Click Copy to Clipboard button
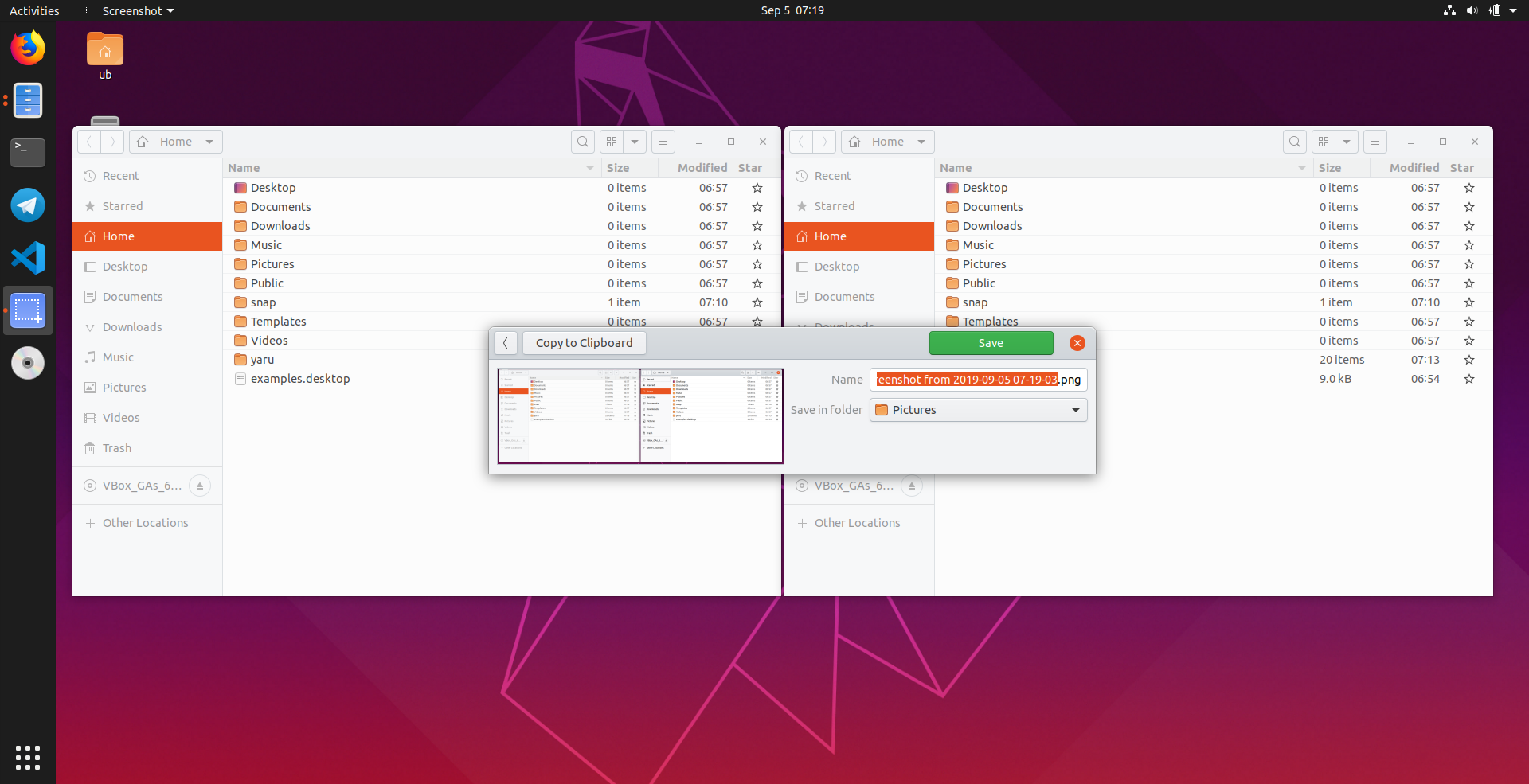This screenshot has width=1529, height=784. click(x=584, y=343)
